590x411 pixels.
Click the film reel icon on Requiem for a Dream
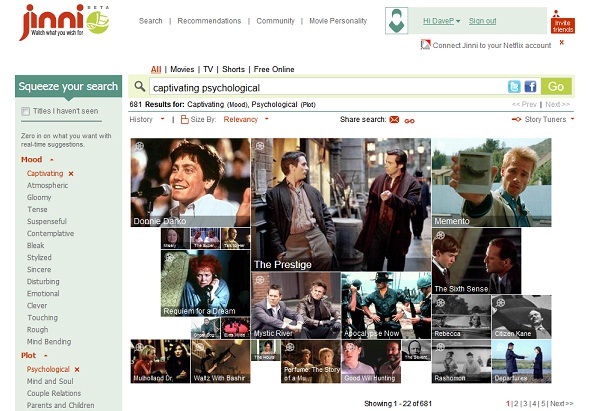point(170,257)
